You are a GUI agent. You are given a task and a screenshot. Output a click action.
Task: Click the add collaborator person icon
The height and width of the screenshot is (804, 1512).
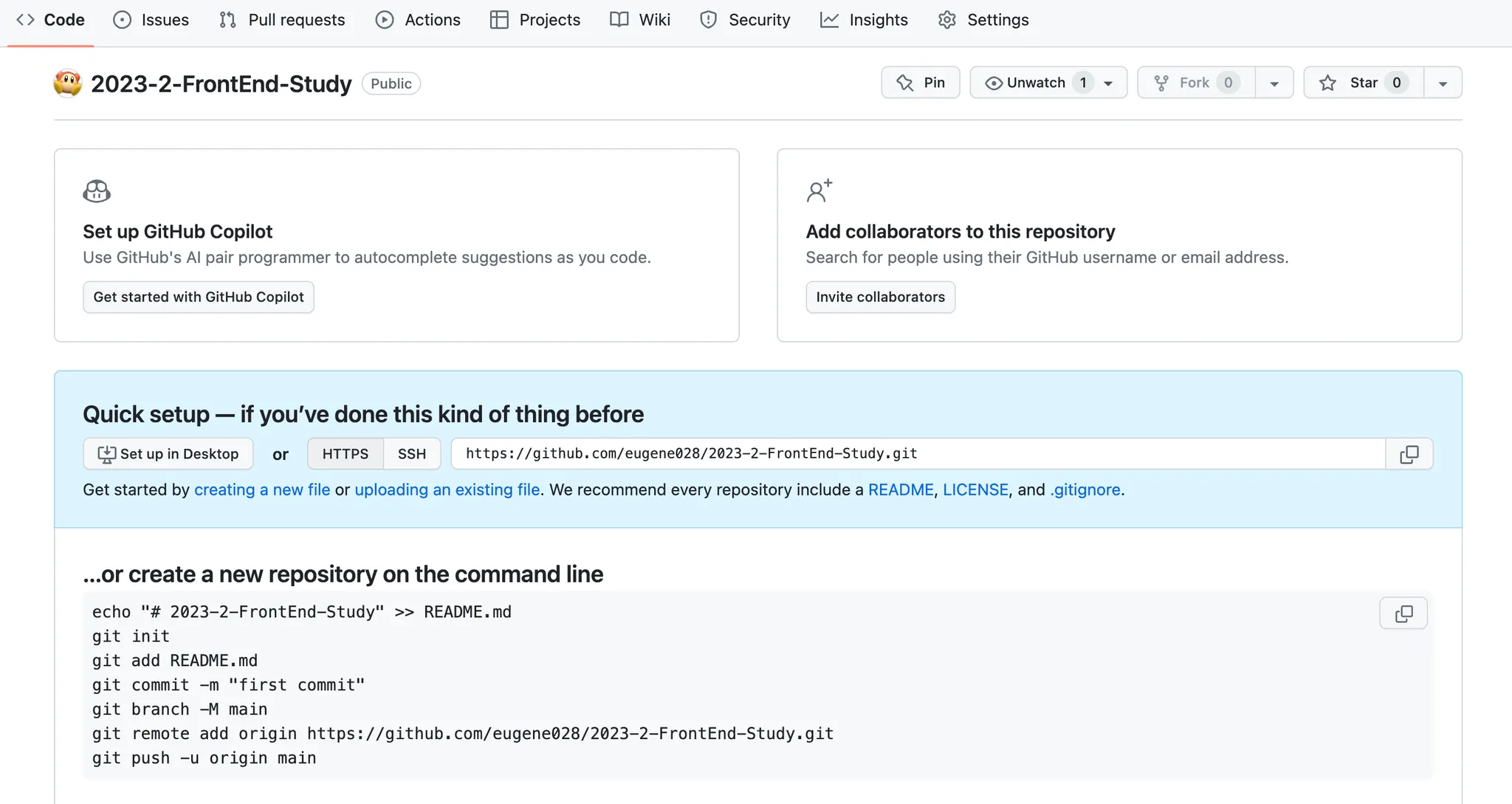(819, 191)
